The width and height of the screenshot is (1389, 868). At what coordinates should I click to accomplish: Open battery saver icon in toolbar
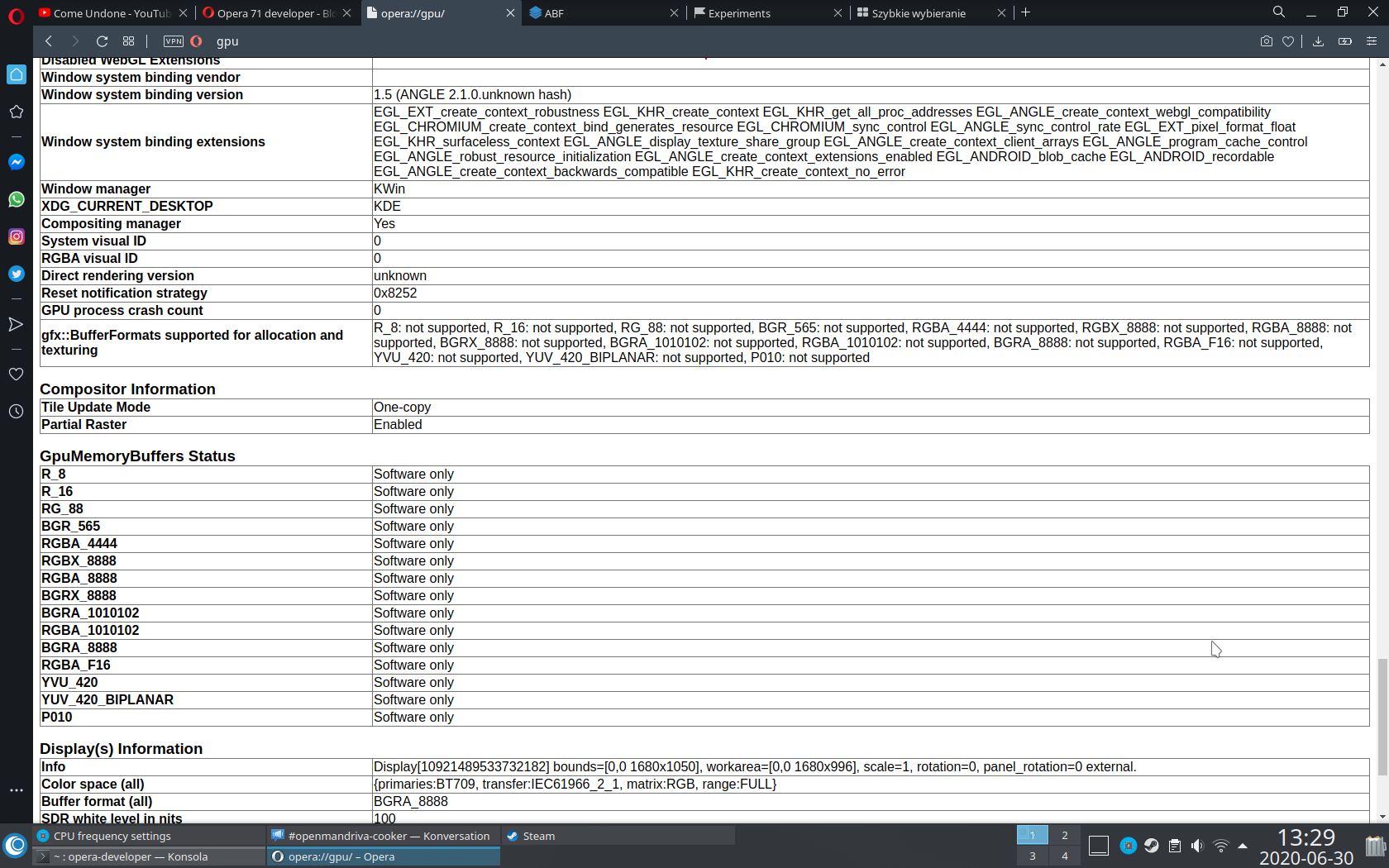click(x=1345, y=41)
